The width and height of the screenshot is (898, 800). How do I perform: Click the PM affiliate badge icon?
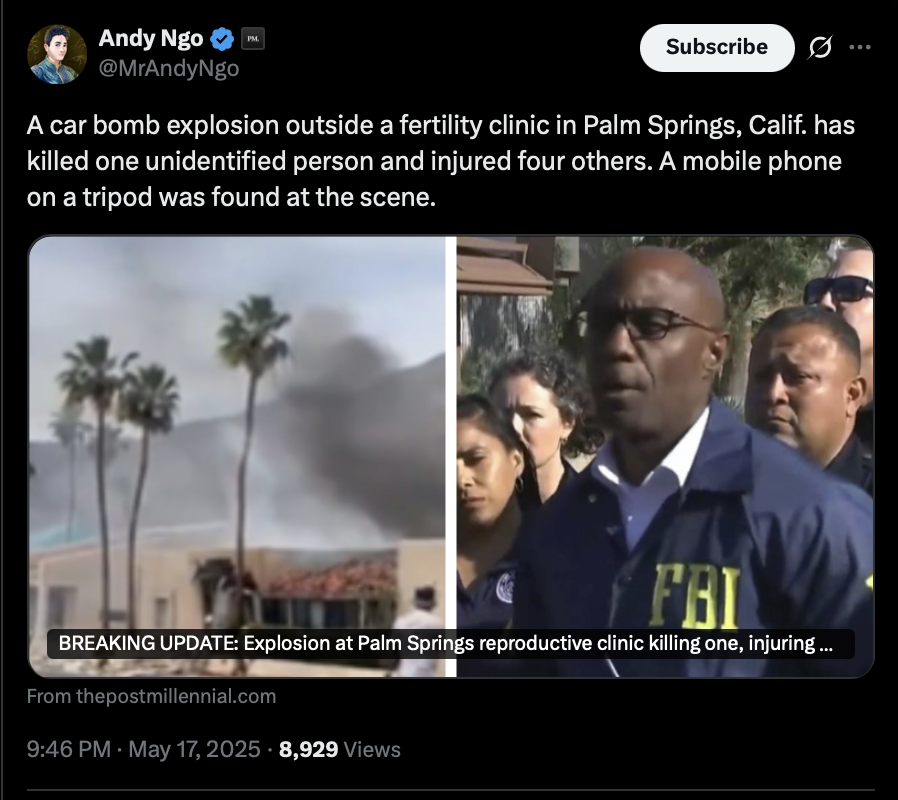click(253, 39)
